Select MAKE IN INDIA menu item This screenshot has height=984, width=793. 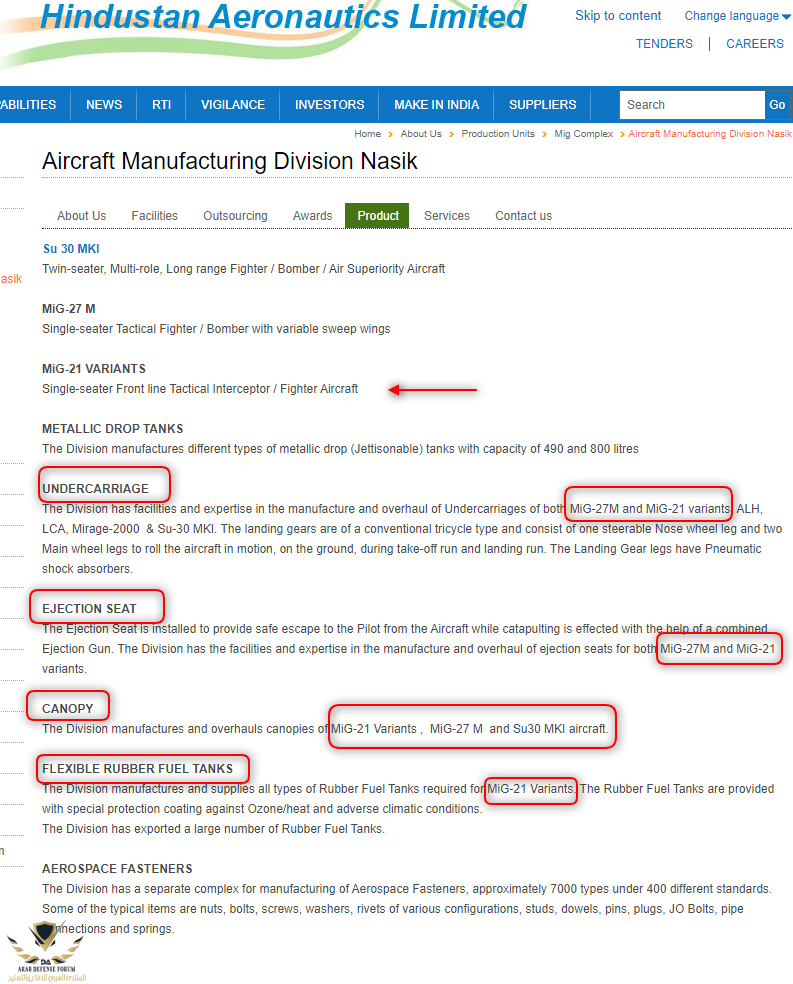pyautogui.click(x=436, y=105)
